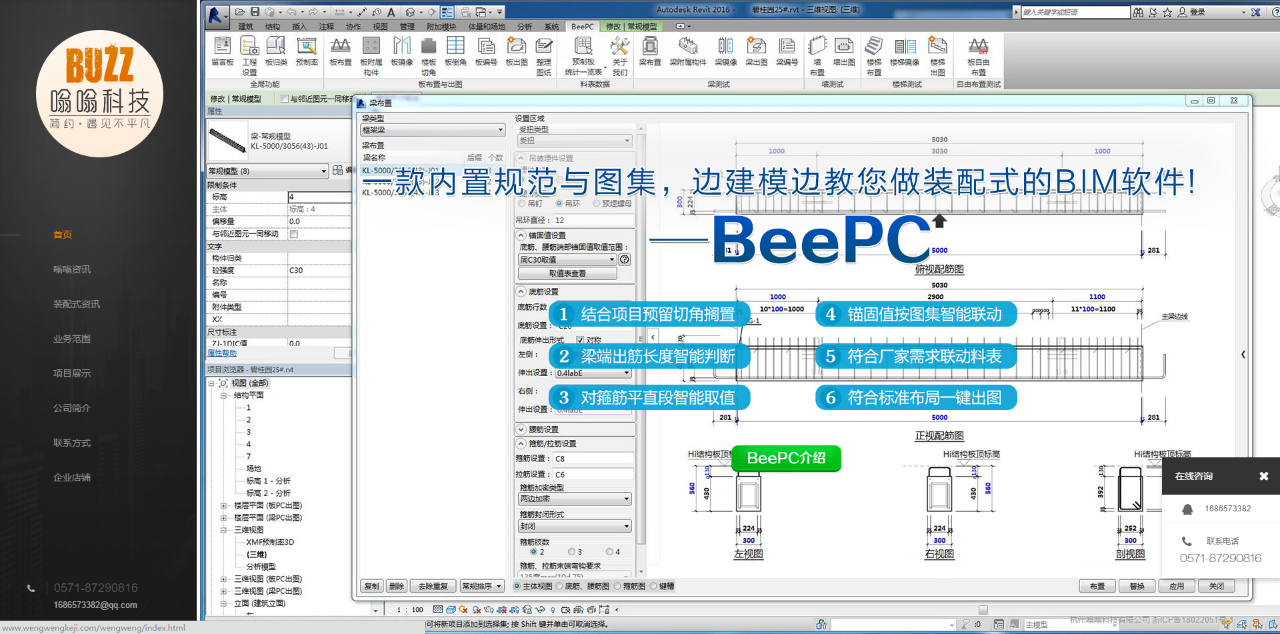Open 预制板统计一览表 dropdown tool

click(583, 56)
